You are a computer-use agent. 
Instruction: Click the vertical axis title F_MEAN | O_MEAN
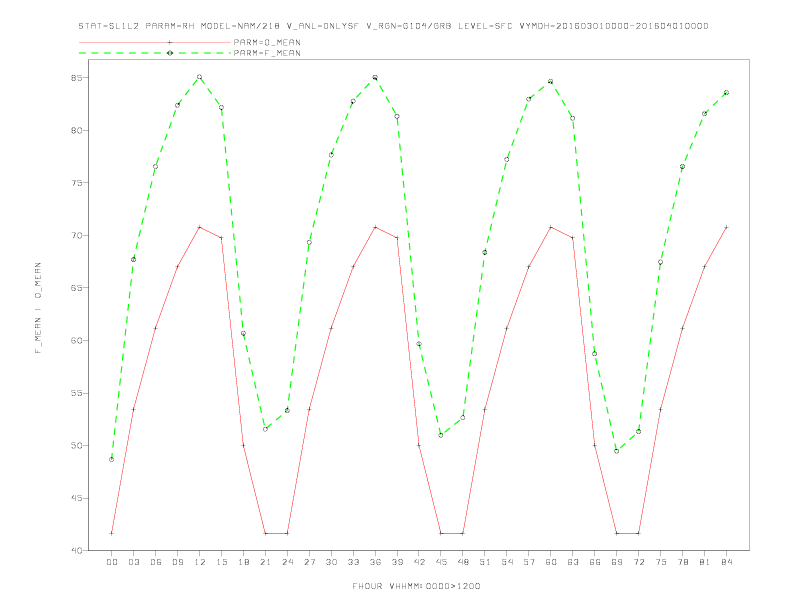pyautogui.click(x=38, y=308)
